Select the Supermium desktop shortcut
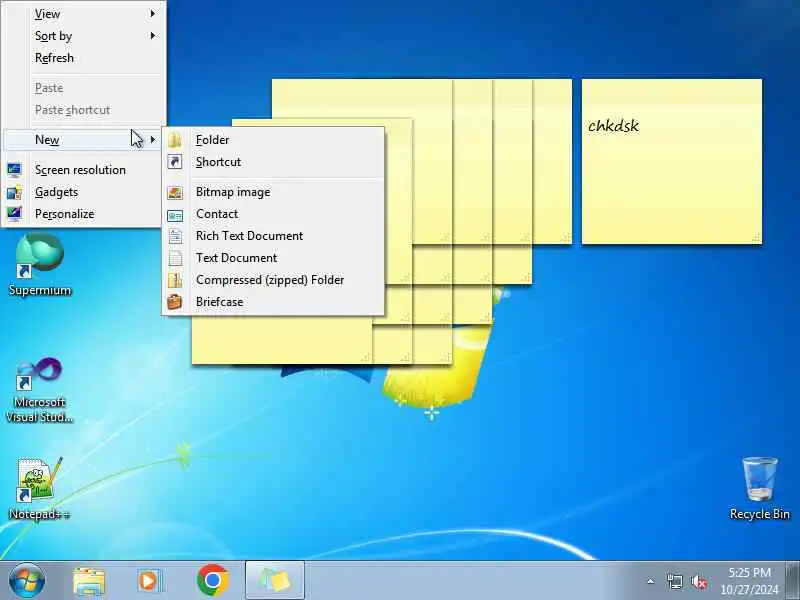Viewport: 800px width, 600px height. (40, 265)
